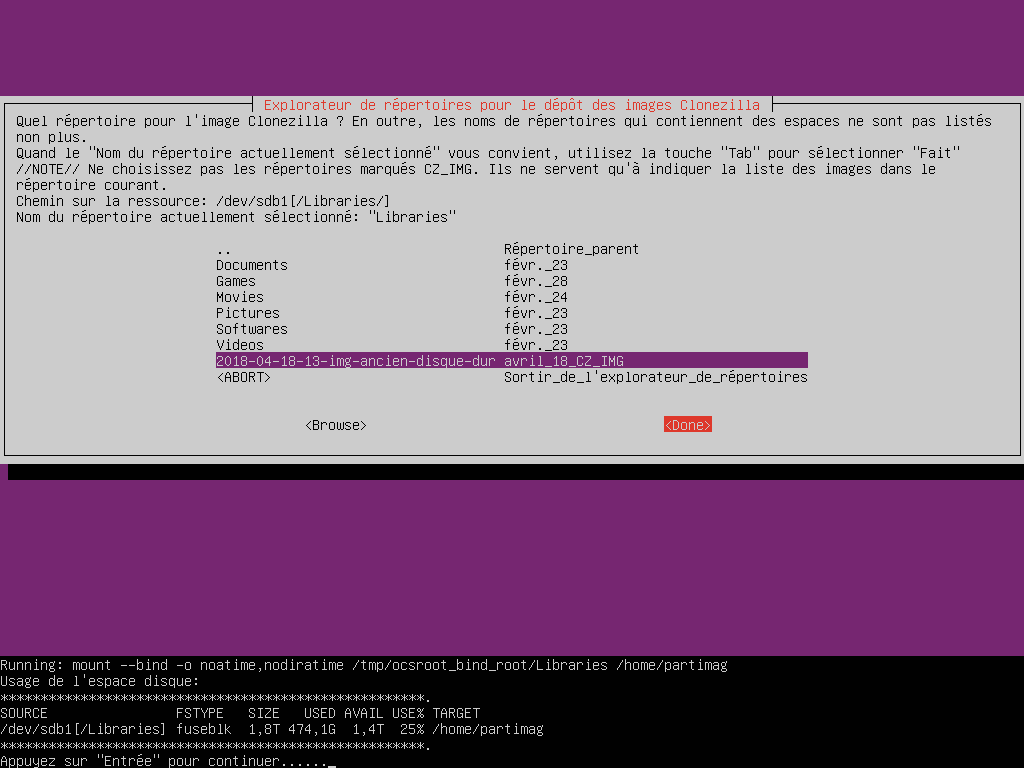Select the Browse button
1024x768 pixels.
(336, 425)
